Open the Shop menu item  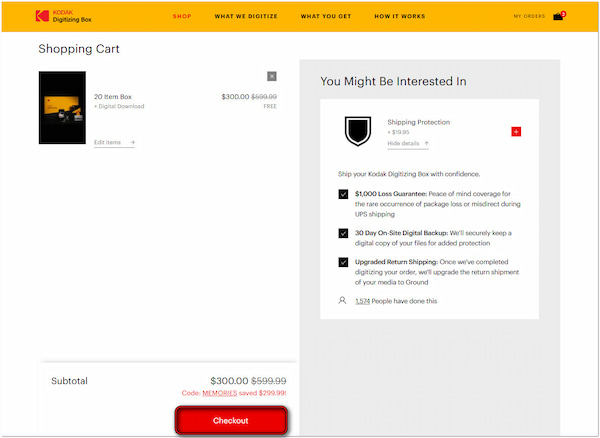pos(182,16)
